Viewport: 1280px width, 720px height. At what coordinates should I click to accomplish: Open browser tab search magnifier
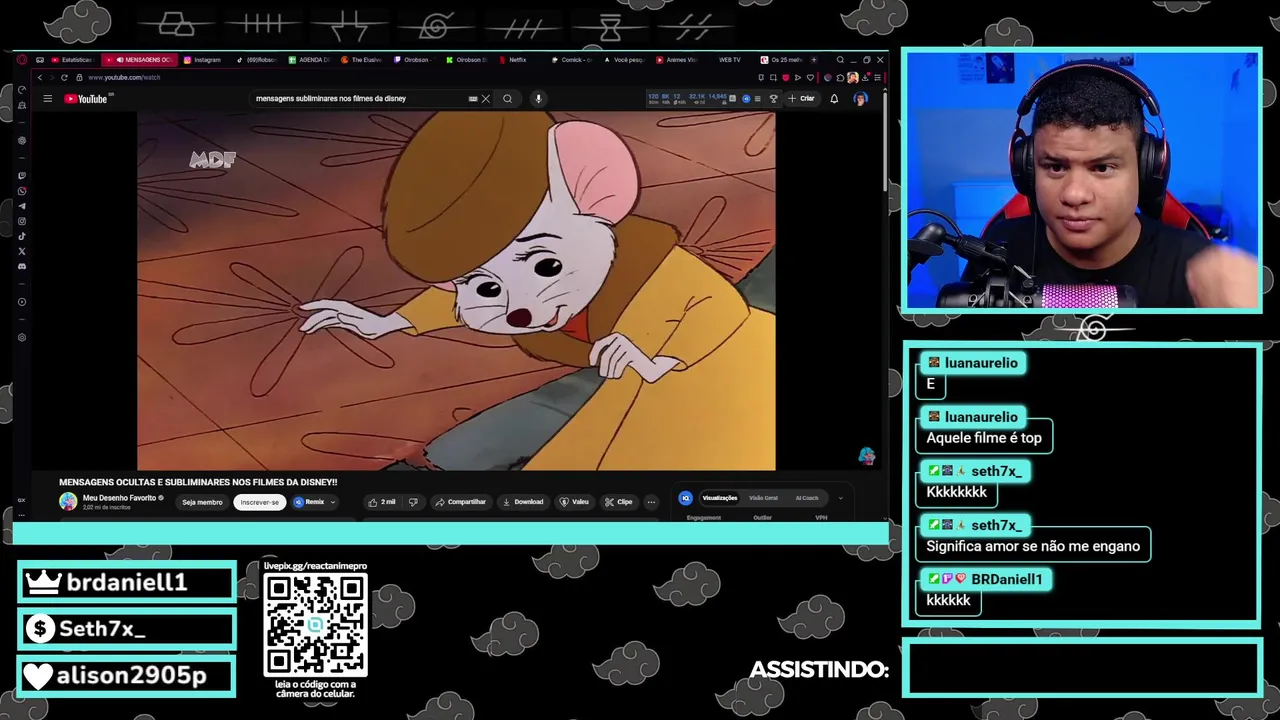coord(840,60)
